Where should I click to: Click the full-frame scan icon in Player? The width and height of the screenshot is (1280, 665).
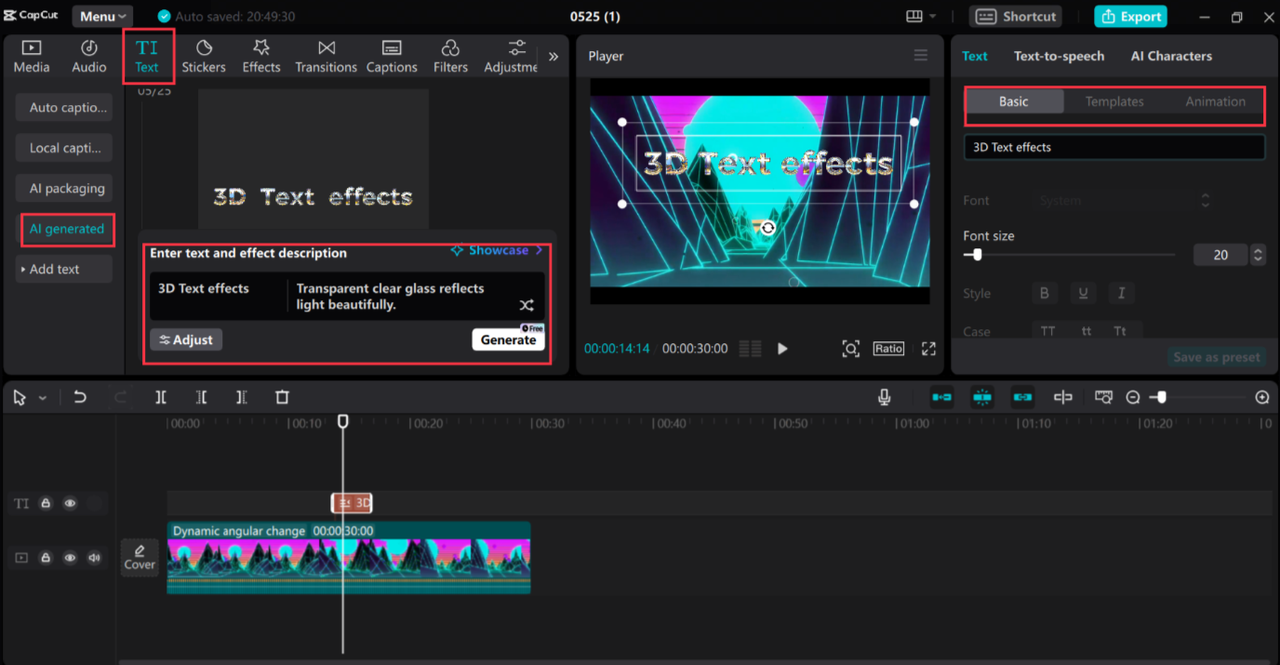tap(851, 348)
